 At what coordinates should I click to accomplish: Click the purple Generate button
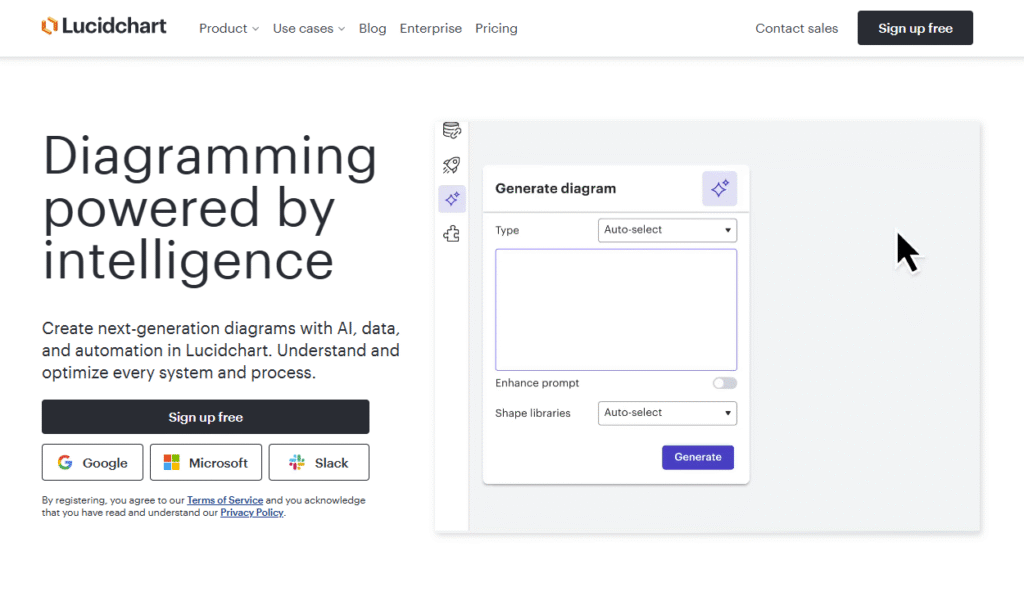coord(698,457)
